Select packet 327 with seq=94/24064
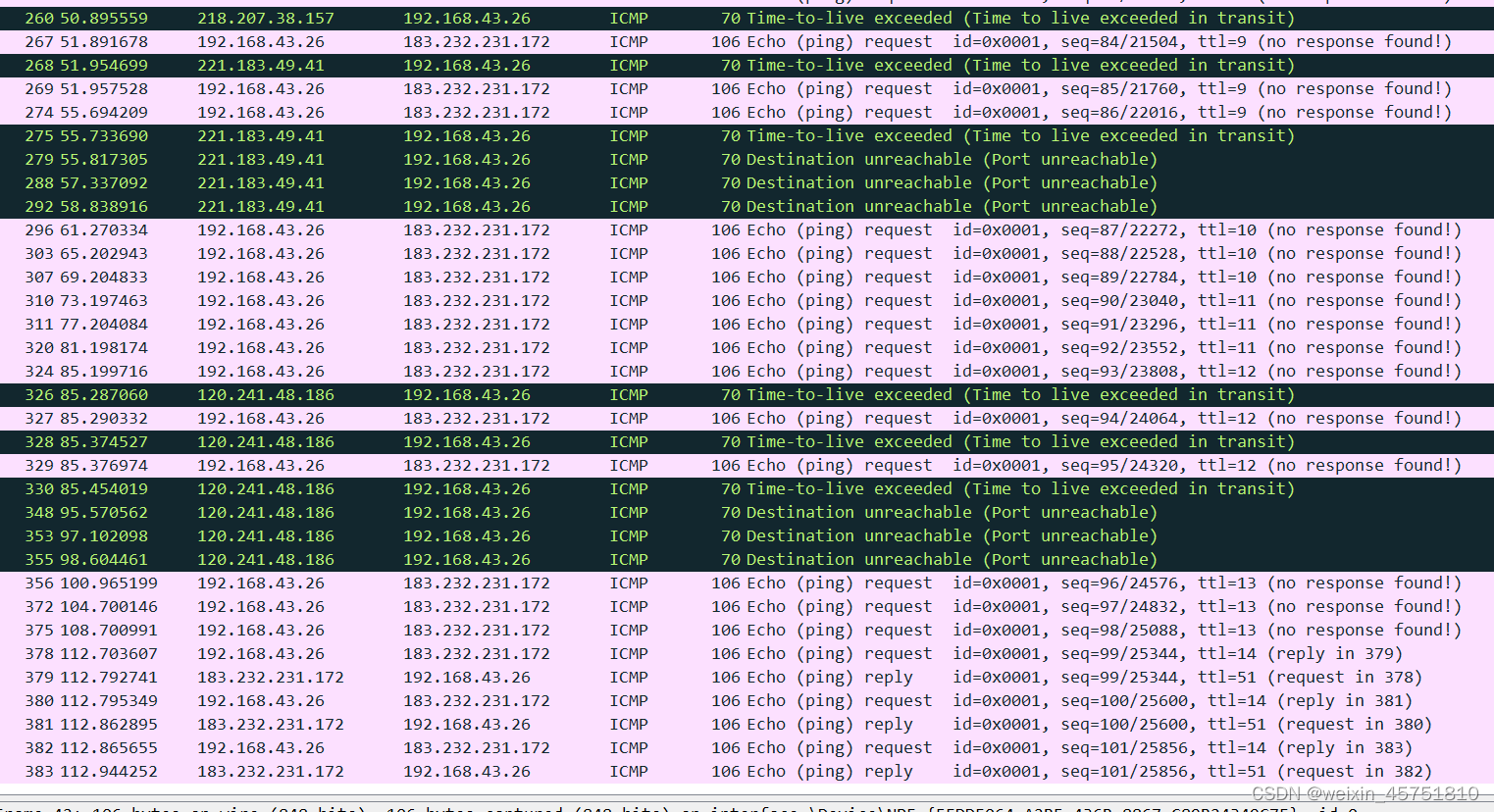Screen dimensions: 1494x812 (x=747, y=419)
